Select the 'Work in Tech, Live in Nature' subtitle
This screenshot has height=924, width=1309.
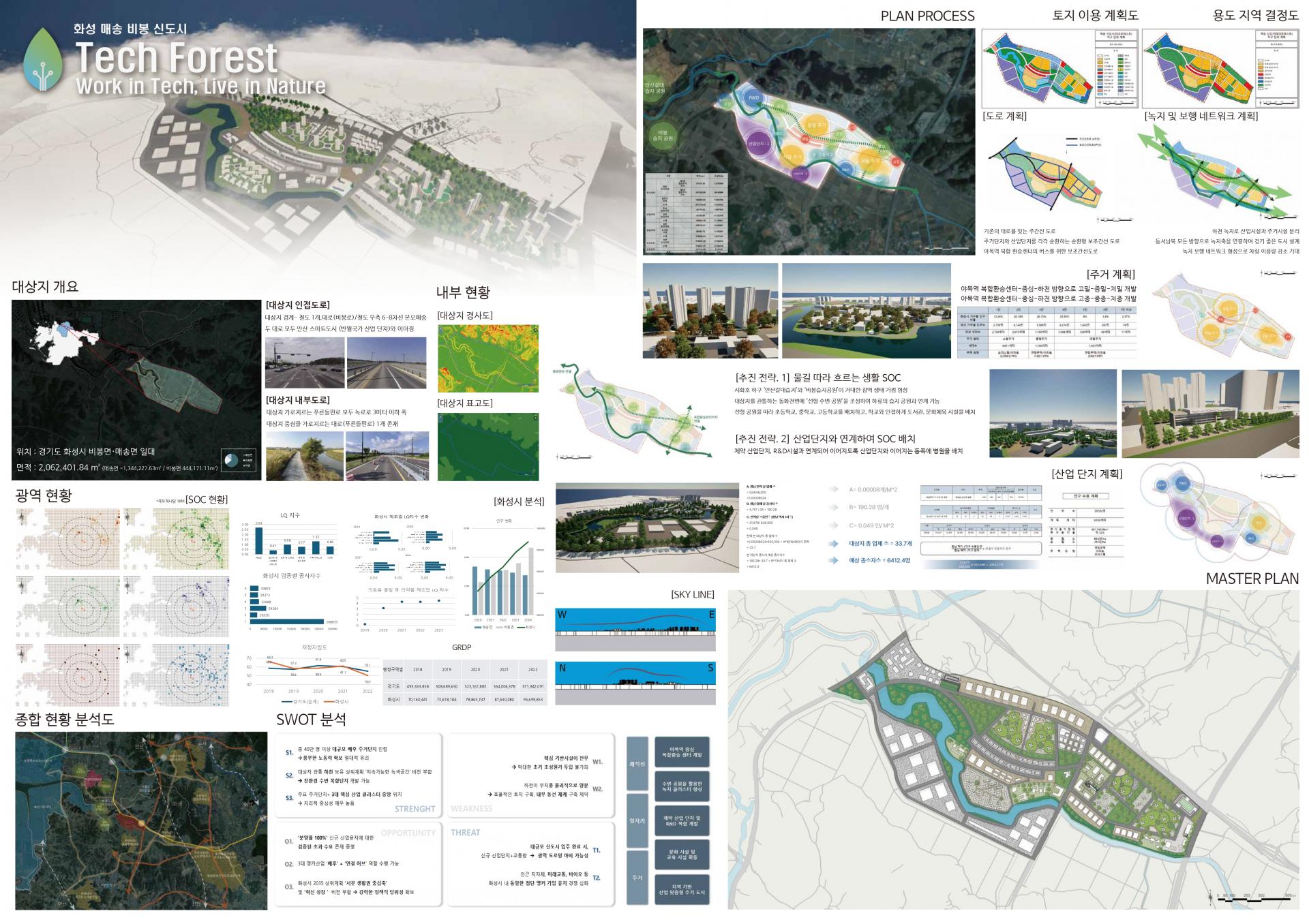coord(200,86)
